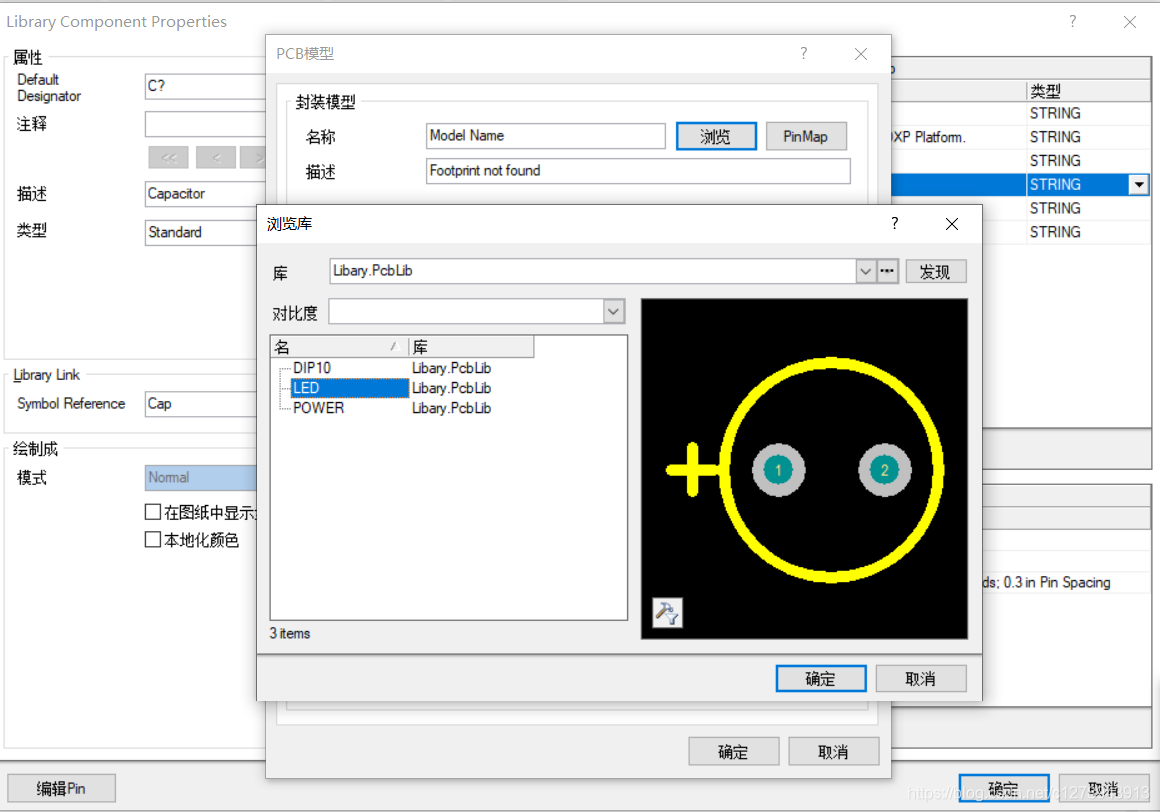Click pad 2 in the LED footprint preview
This screenshot has width=1160, height=812.
(884, 470)
